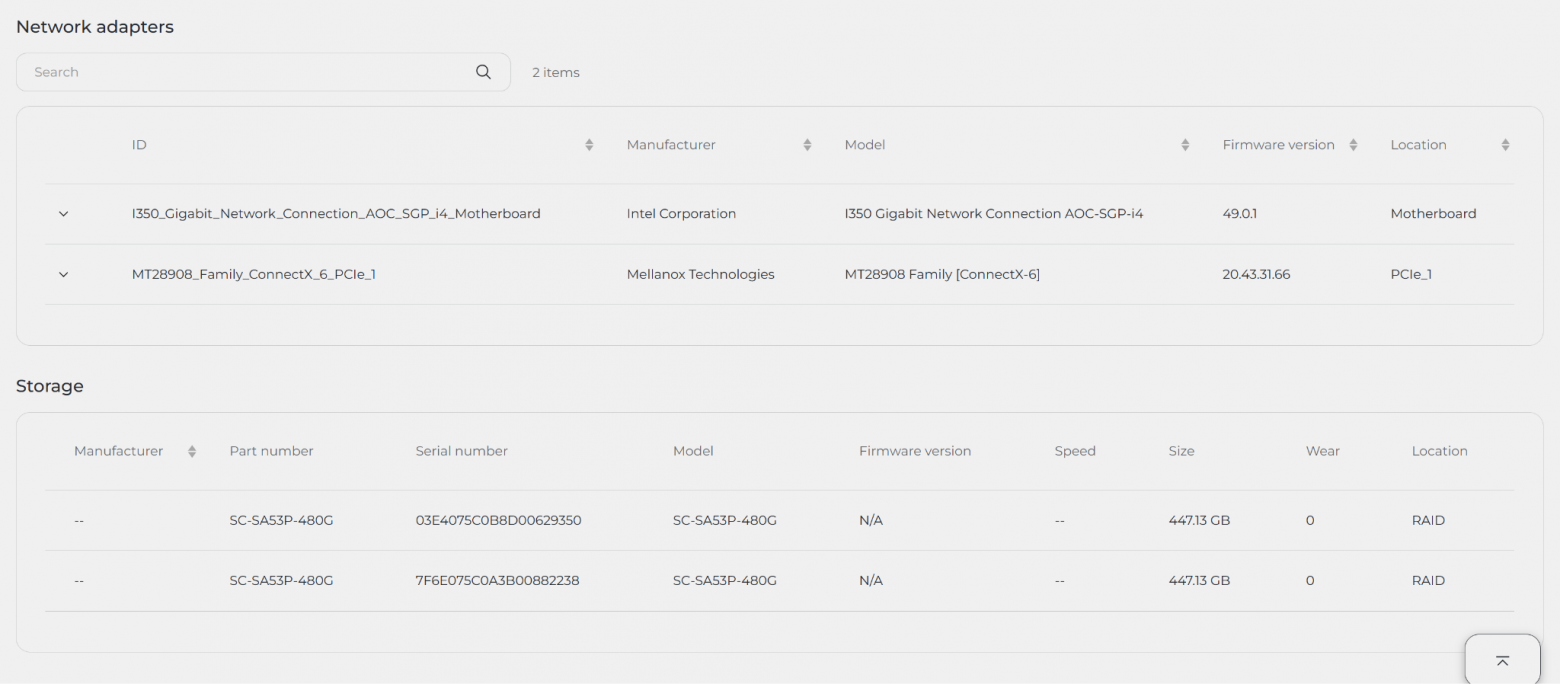The width and height of the screenshot is (1560, 684).
Task: Click firmware version 20.43.31.66
Action: (1256, 275)
